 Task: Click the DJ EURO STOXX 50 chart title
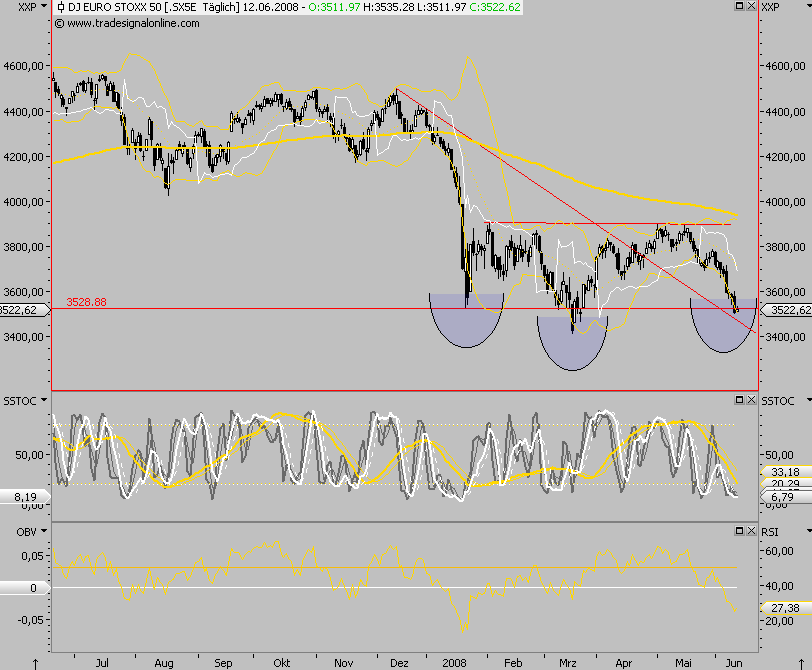pos(115,7)
